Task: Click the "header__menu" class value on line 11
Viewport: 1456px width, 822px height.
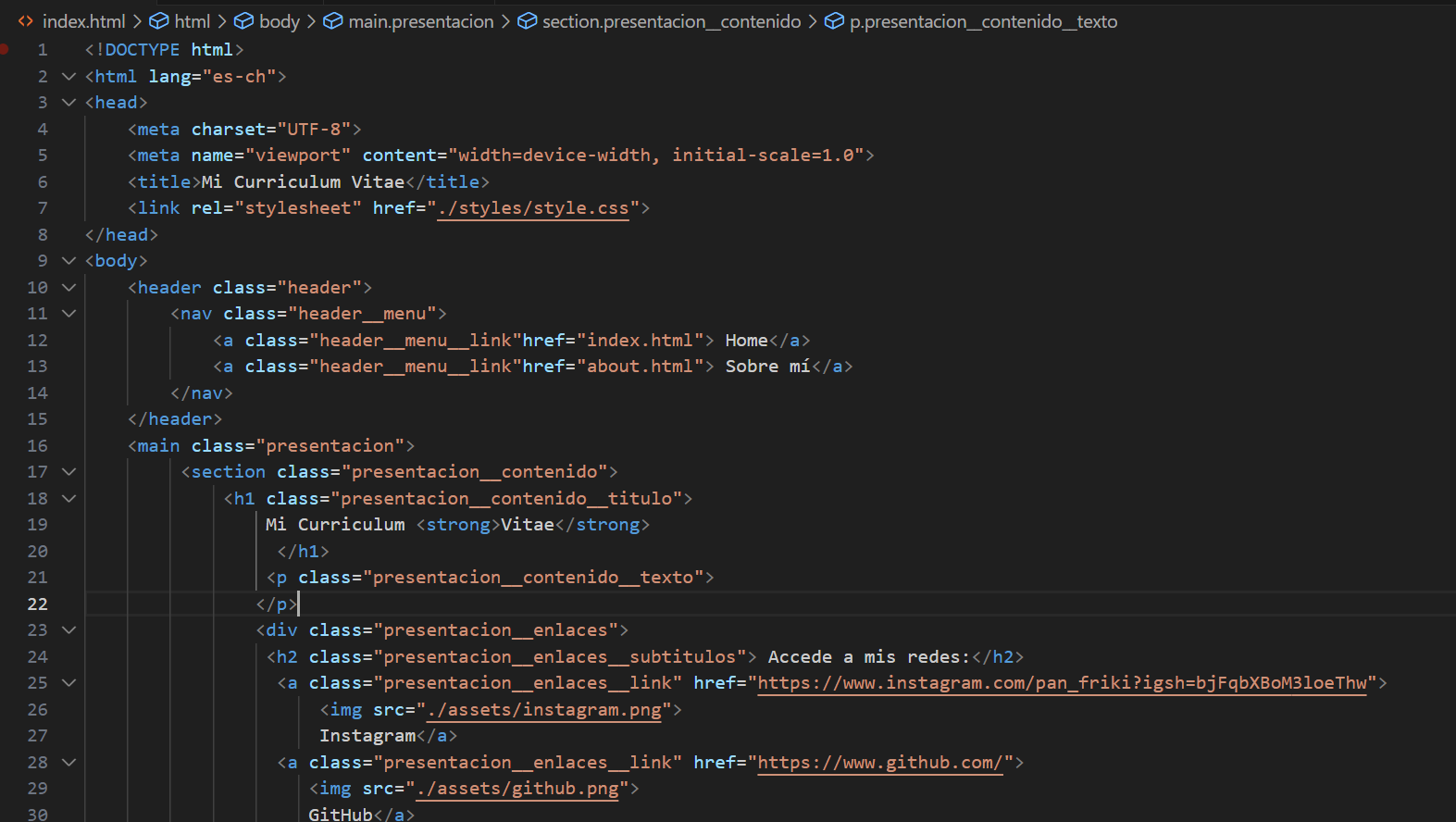Action: click(x=362, y=313)
